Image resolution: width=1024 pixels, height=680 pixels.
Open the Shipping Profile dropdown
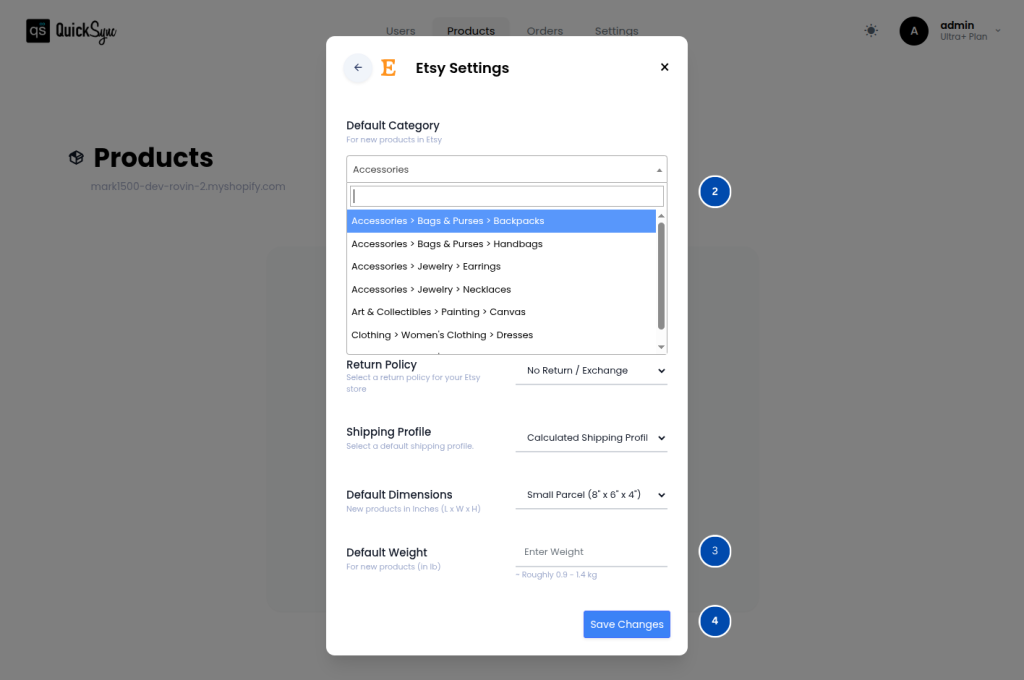coord(591,438)
